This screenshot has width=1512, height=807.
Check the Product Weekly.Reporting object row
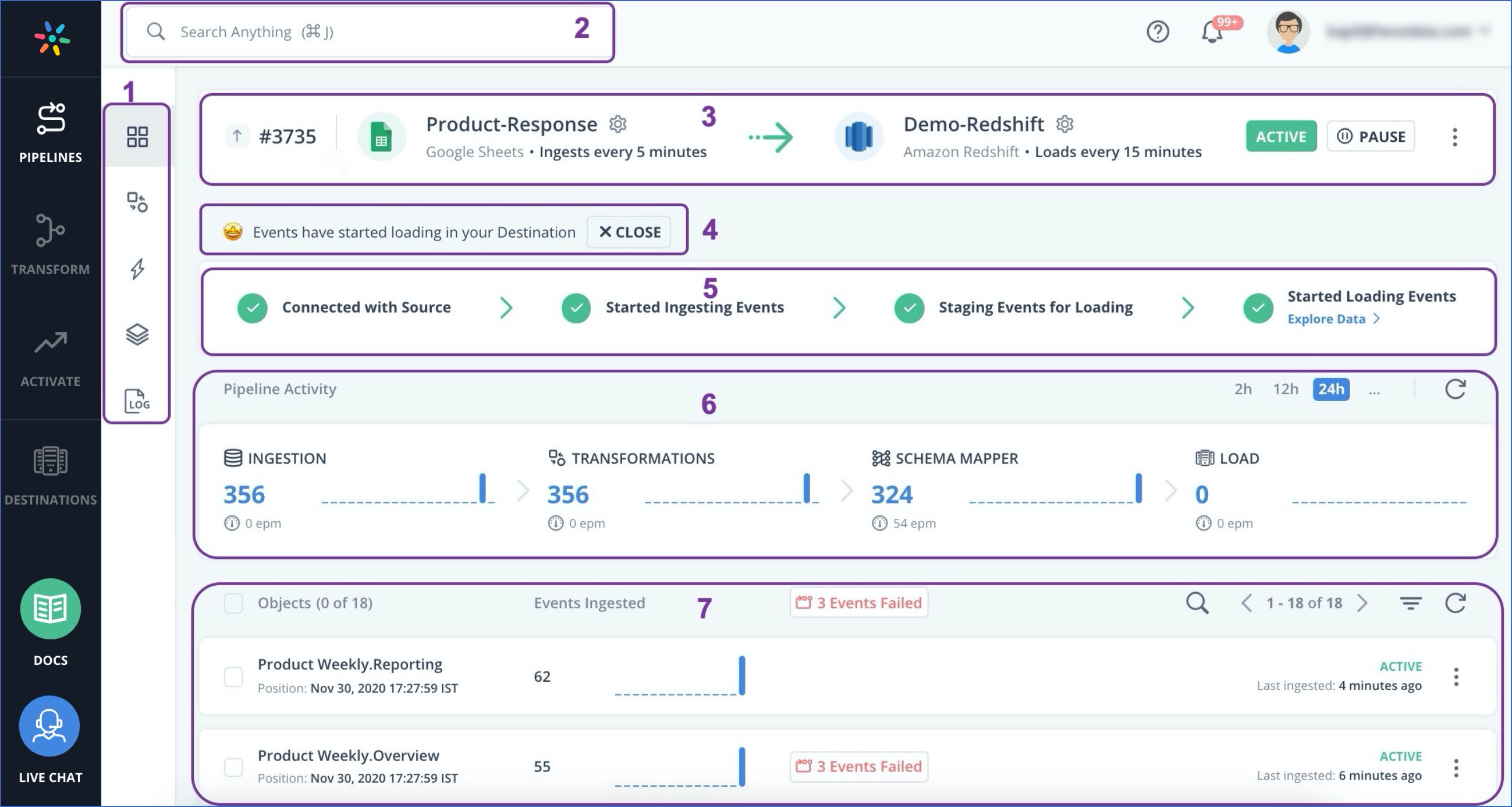coord(233,676)
